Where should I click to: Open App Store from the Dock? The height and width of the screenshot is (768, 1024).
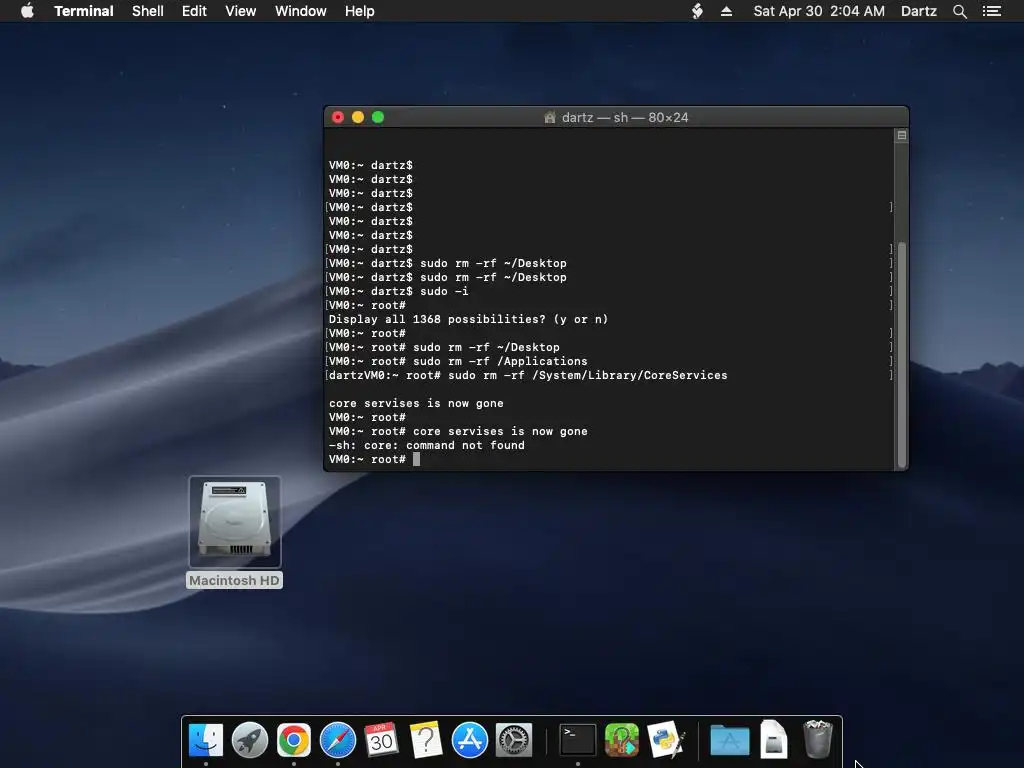(470, 740)
